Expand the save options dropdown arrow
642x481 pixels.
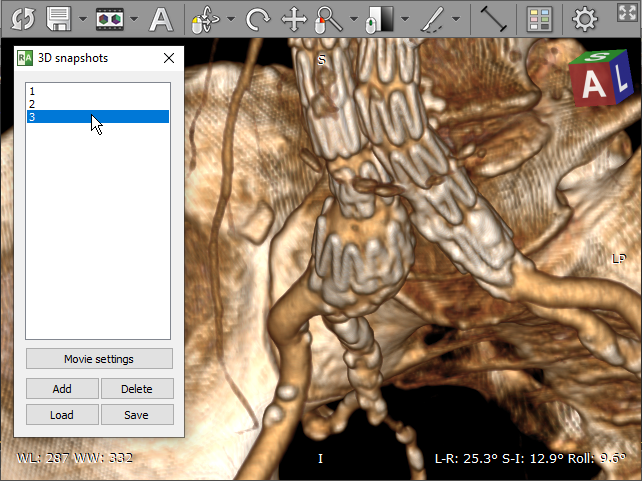[x=81, y=19]
